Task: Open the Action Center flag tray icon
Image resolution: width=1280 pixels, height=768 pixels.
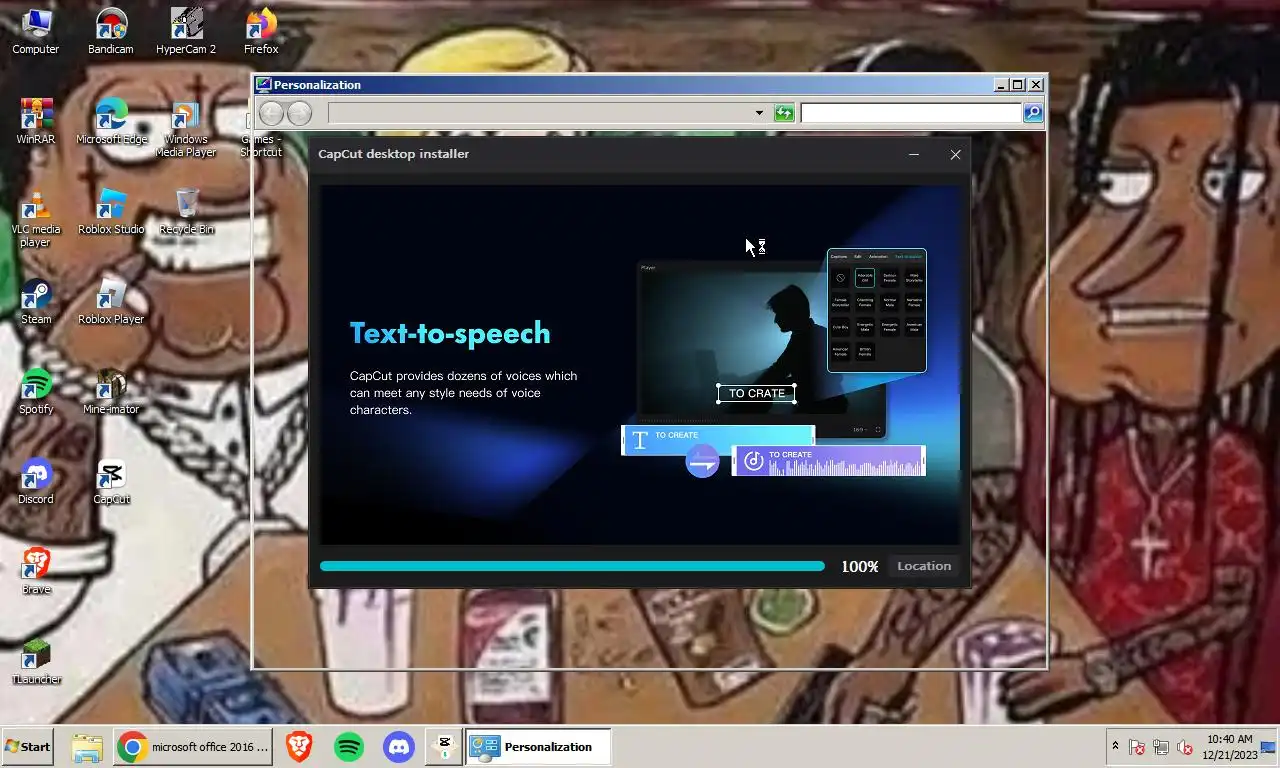Action: 1137,747
